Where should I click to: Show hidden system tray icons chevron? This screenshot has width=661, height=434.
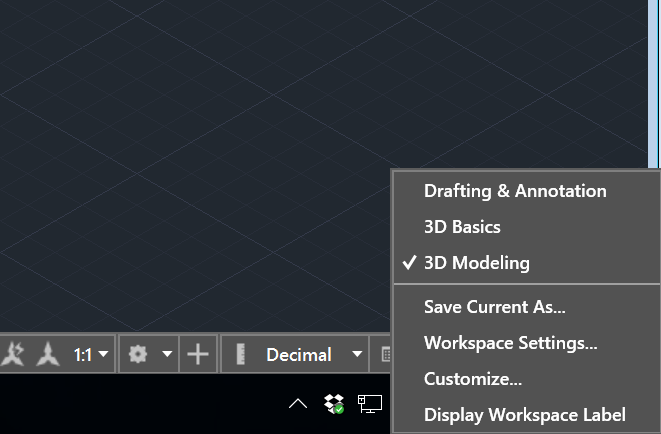click(x=298, y=404)
